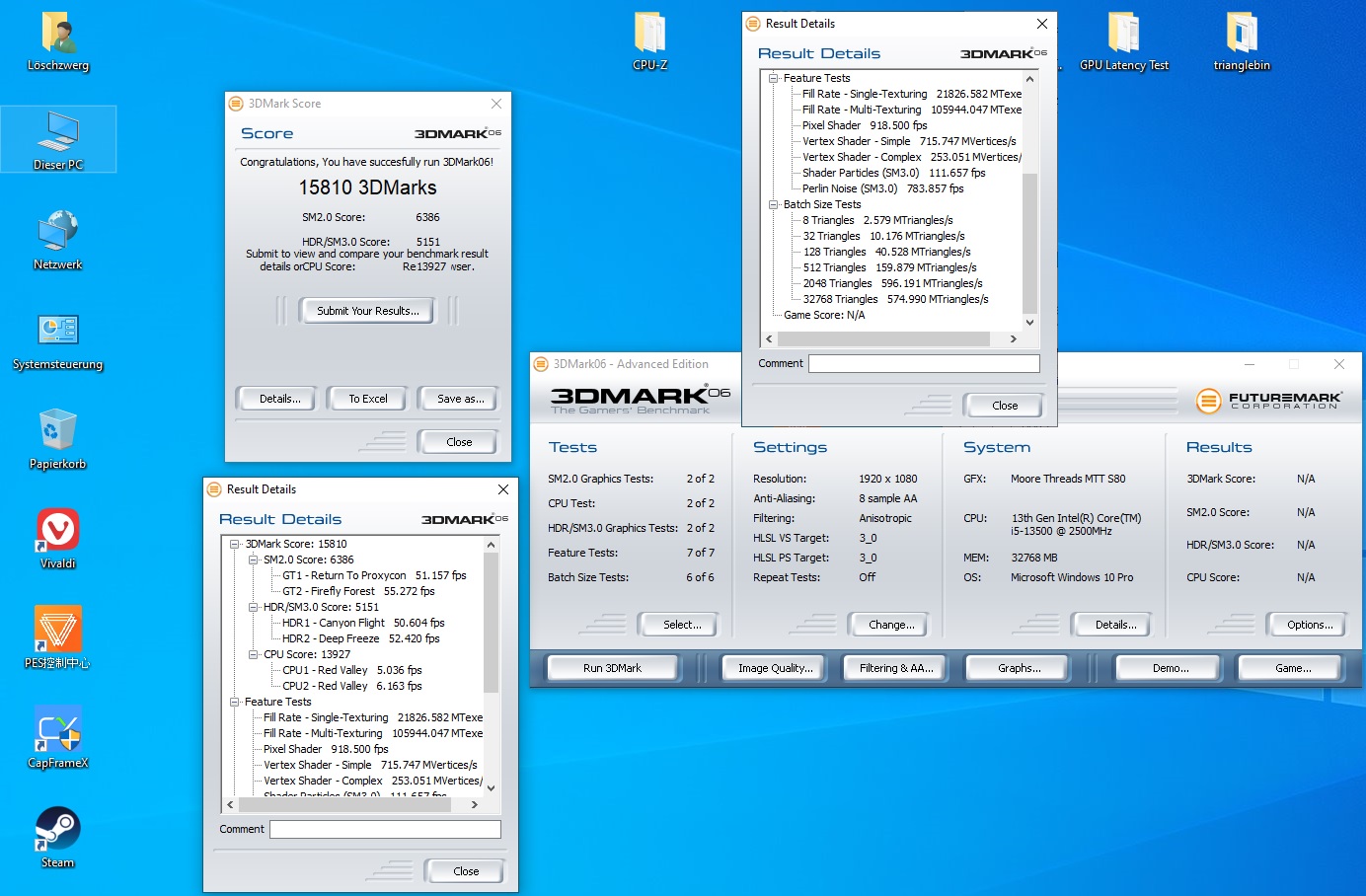
Task: Click the Futuremark Corporation logo
Action: point(1269,401)
